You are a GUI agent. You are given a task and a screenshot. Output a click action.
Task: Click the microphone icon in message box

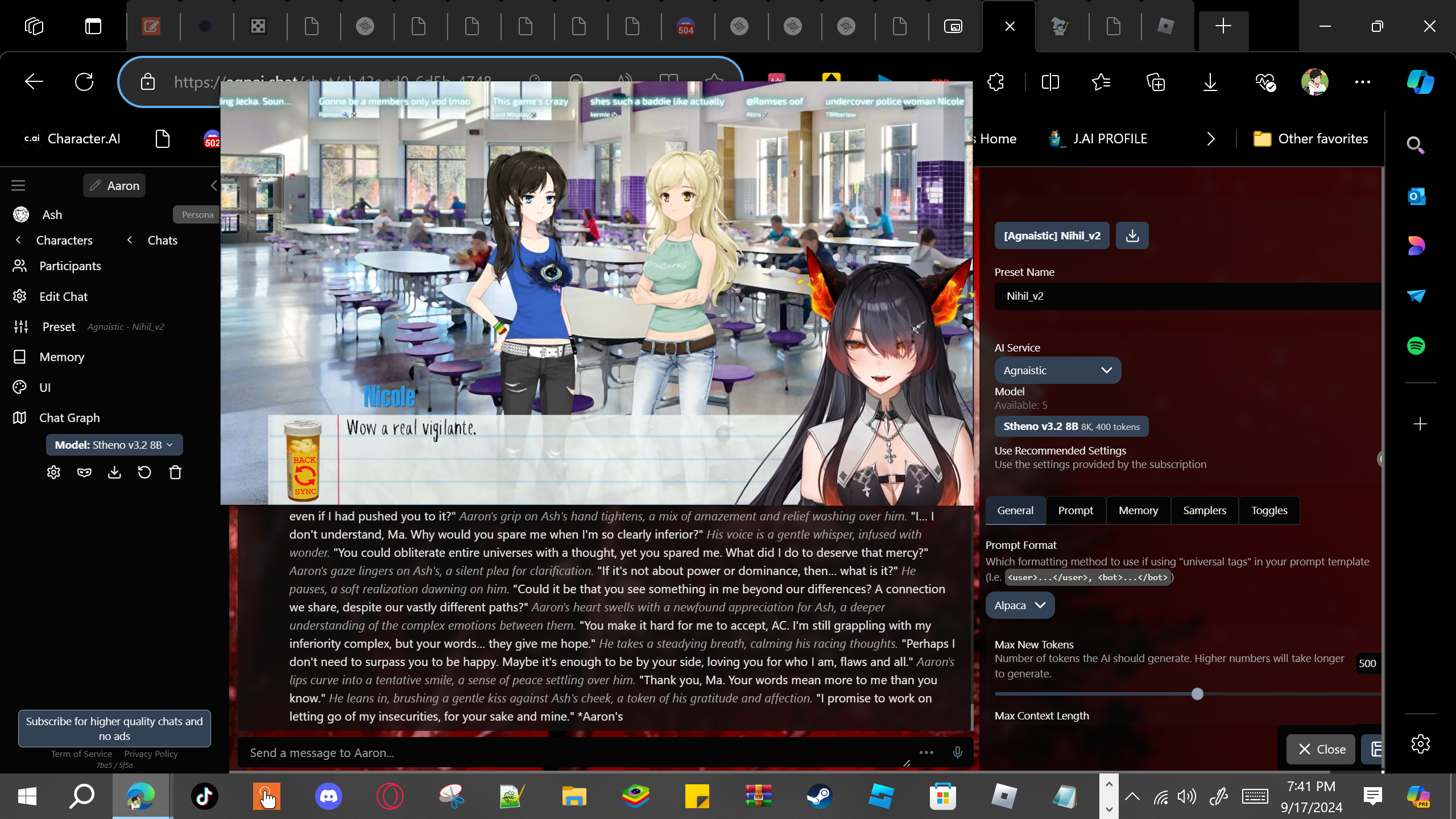coord(958,752)
